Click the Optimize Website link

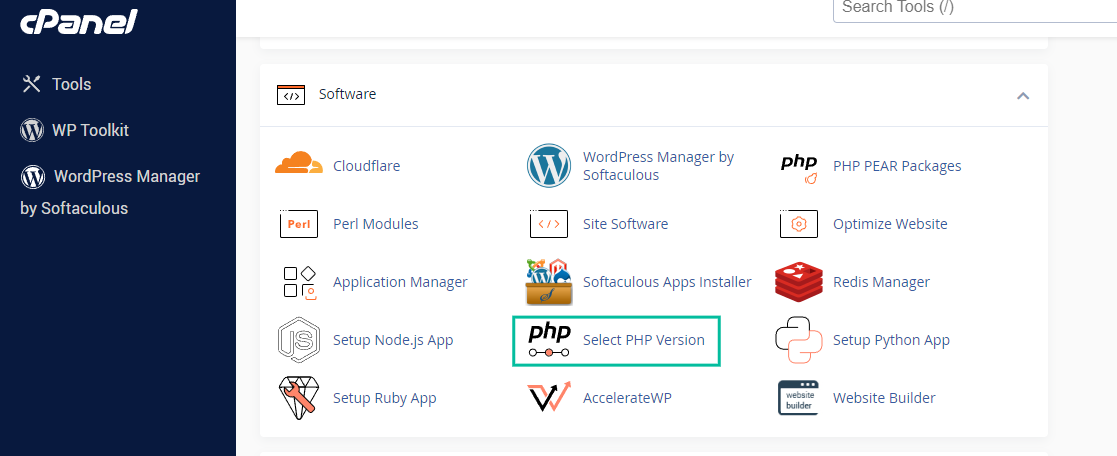tap(889, 224)
